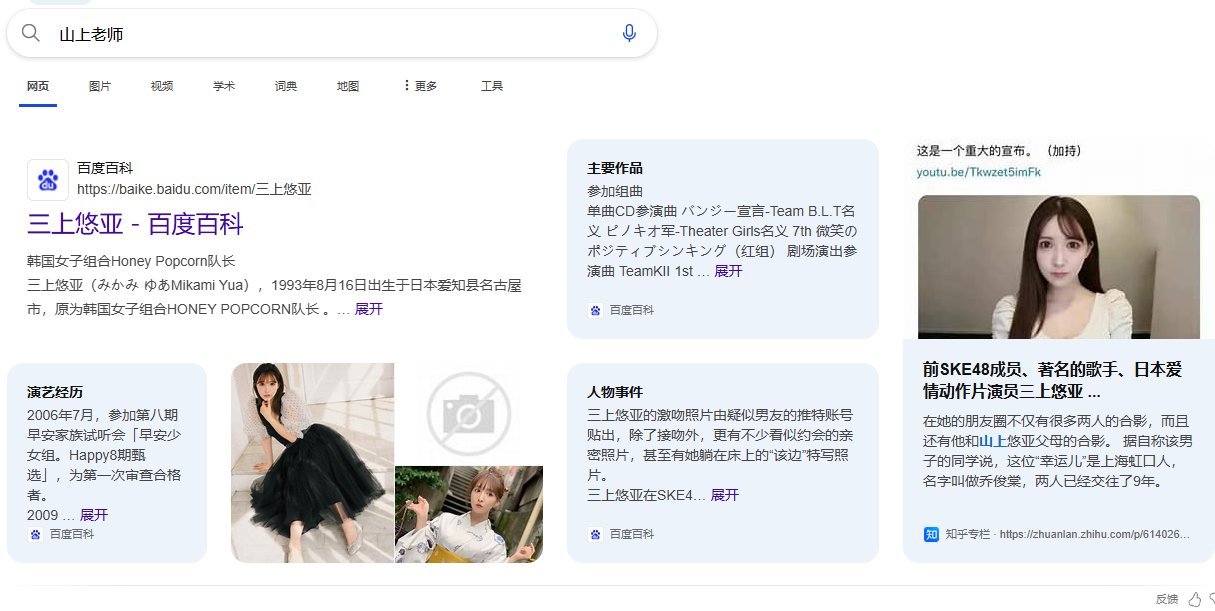1215x611 pixels.
Task: Click the 反馈 feedback link
Action: pyautogui.click(x=1167, y=599)
